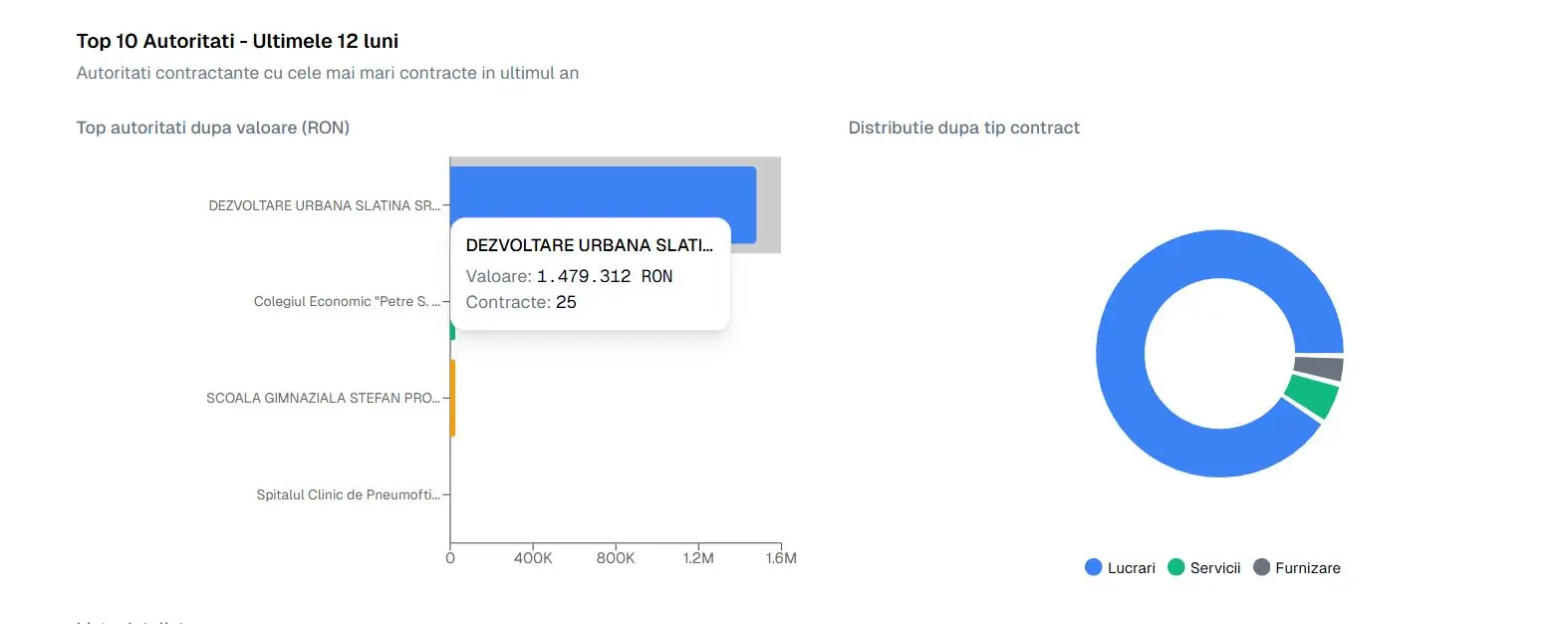The image size is (1568, 624).
Task: Click the DEZVOLTARE URBANA SLATINA axis label
Action: [x=324, y=205]
